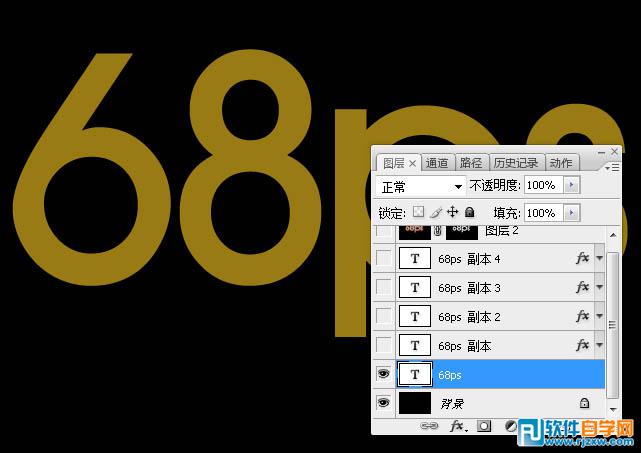641x453 pixels.
Task: Click the lock icon on 背景 layer
Action: (584, 403)
